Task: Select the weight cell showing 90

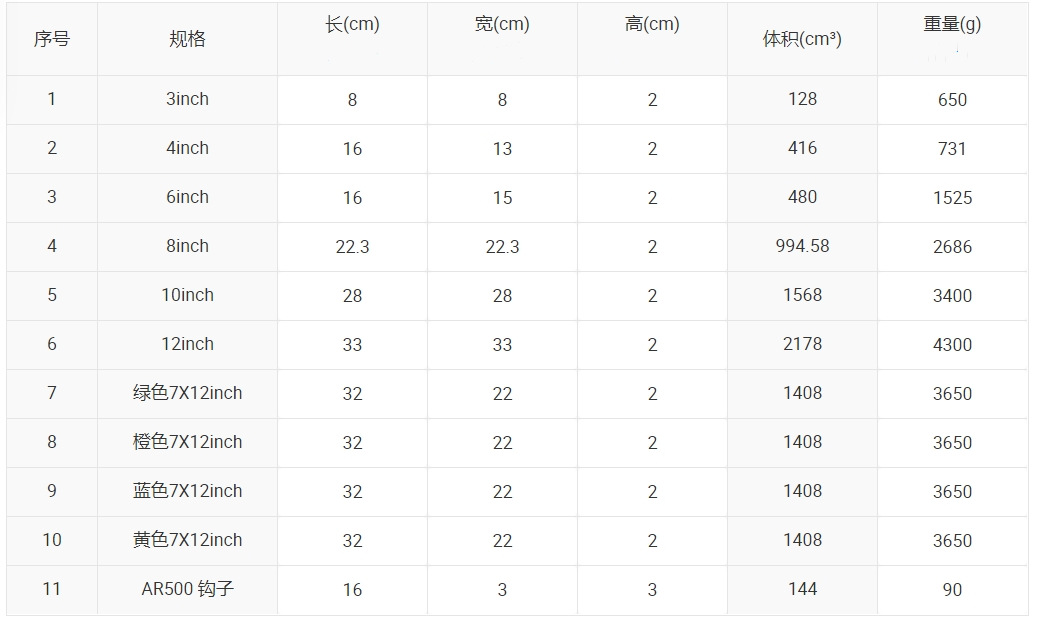Action: tap(952, 590)
